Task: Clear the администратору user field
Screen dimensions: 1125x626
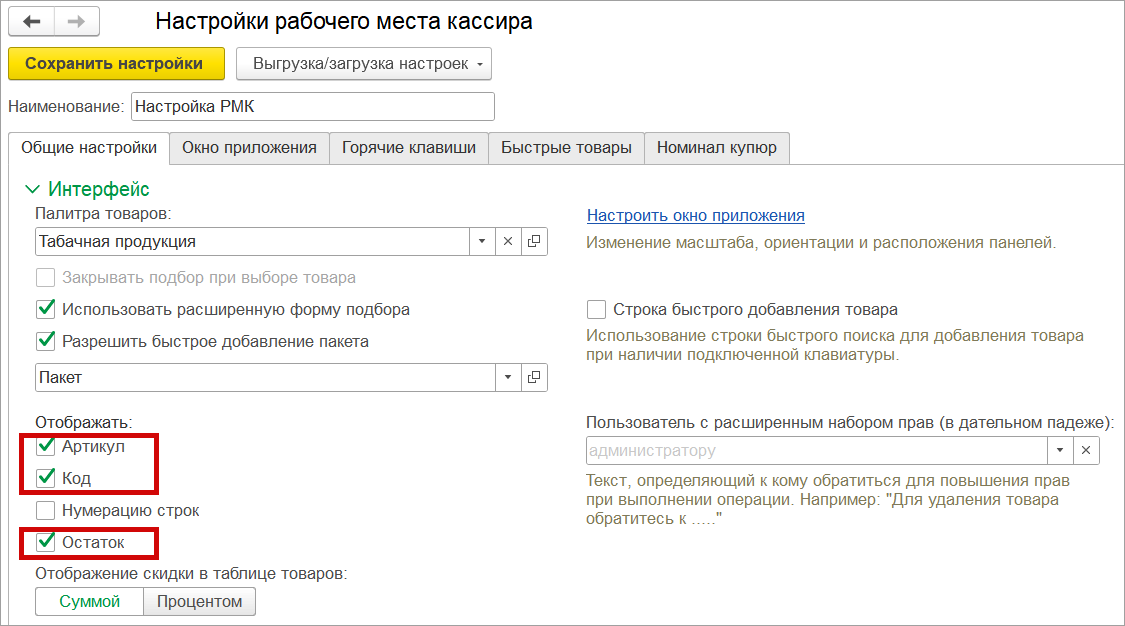Action: coord(1086,450)
